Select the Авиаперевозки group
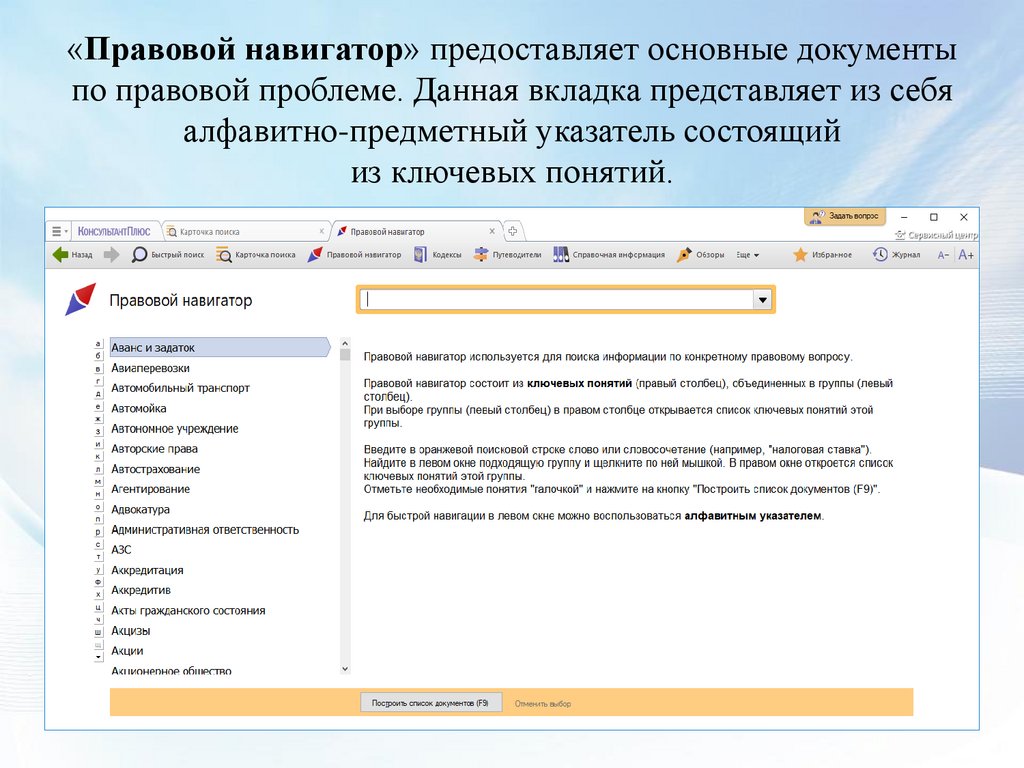The height and width of the screenshot is (768, 1024). [150, 368]
